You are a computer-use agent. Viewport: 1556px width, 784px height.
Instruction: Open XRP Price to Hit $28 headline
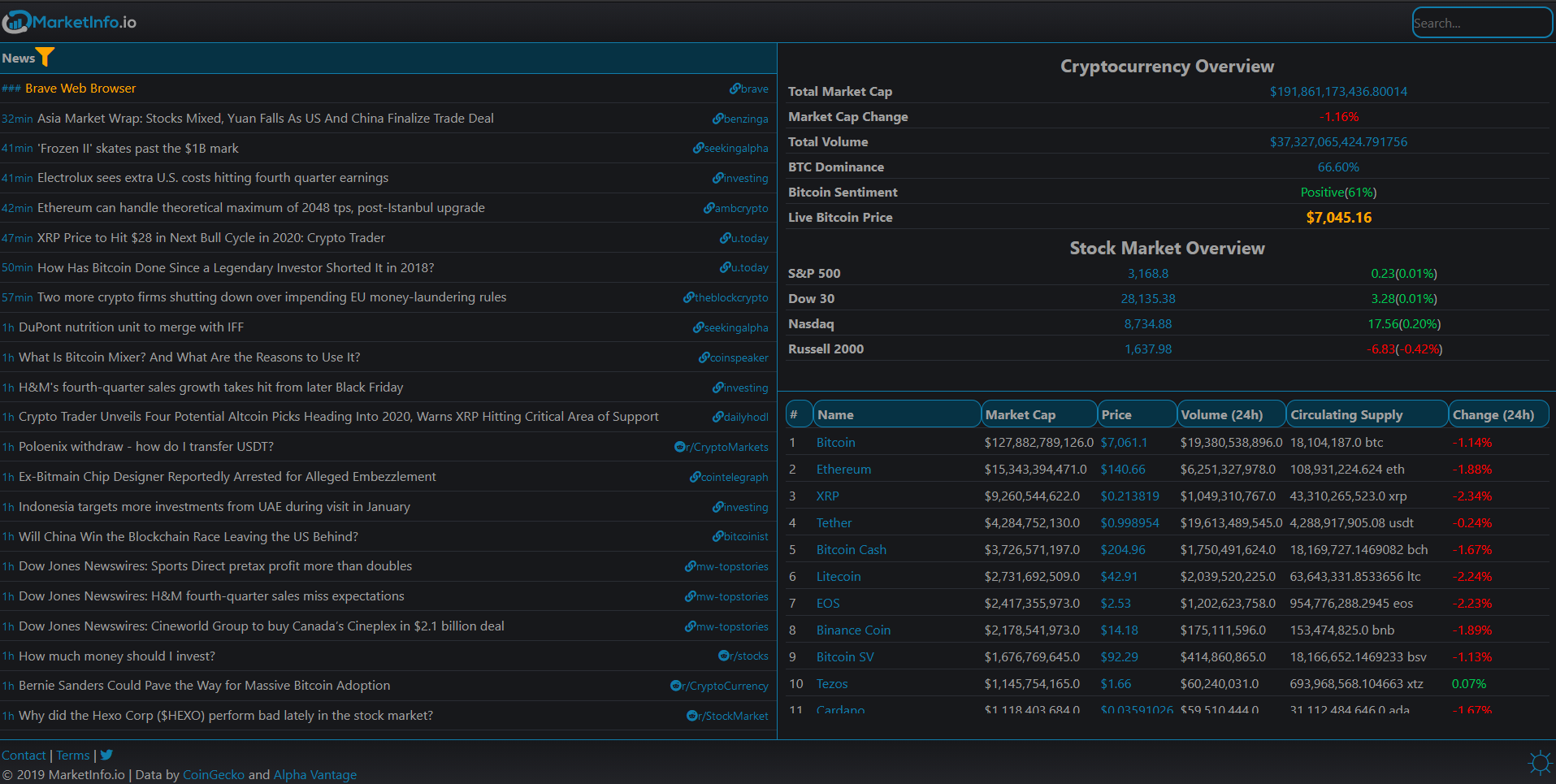tap(211, 238)
